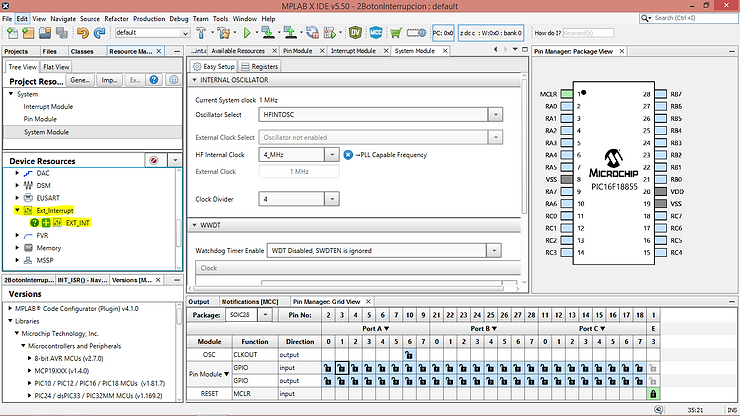Click the Imp... (Import) button
Screen dimensions: 740x416
tap(109, 80)
